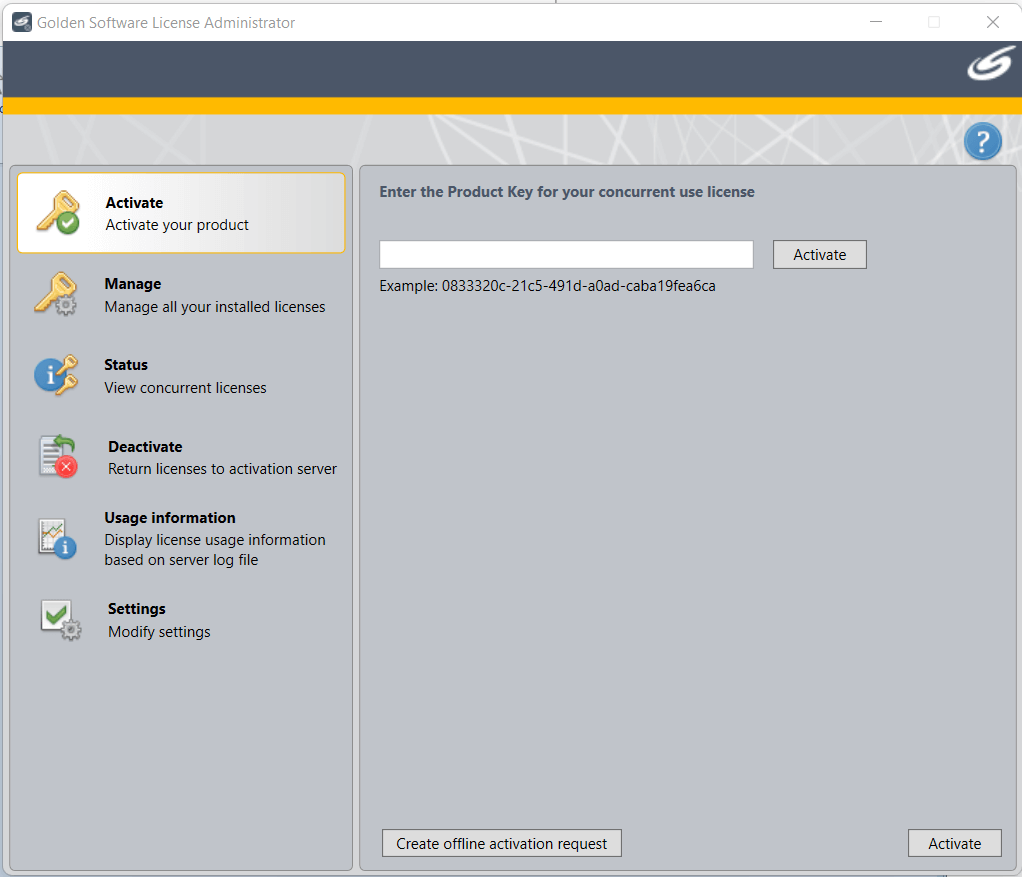Click the Settings green checkmark icon

tap(59, 619)
